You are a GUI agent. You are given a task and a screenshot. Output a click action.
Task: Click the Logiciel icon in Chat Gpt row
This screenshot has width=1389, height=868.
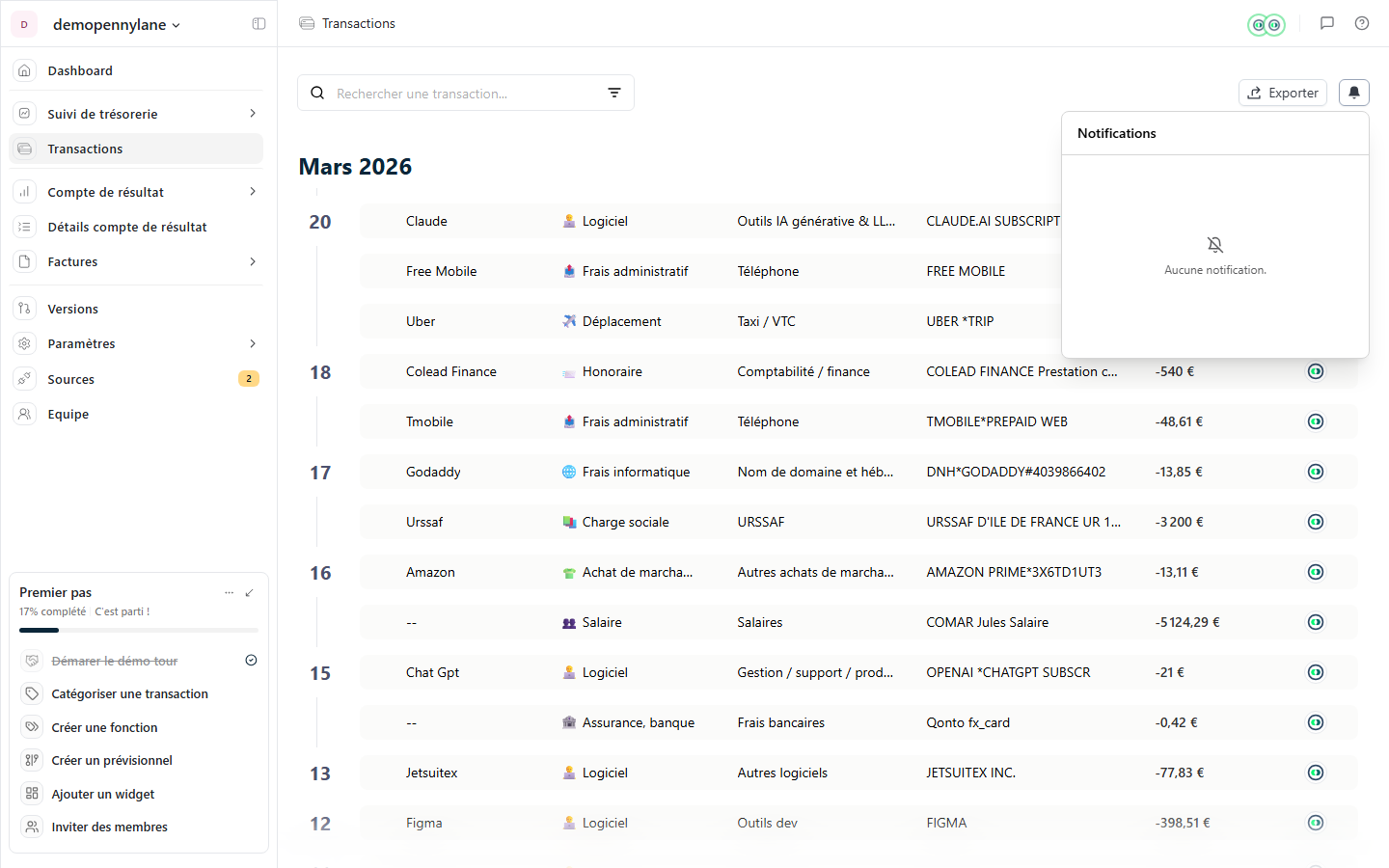pos(569,672)
